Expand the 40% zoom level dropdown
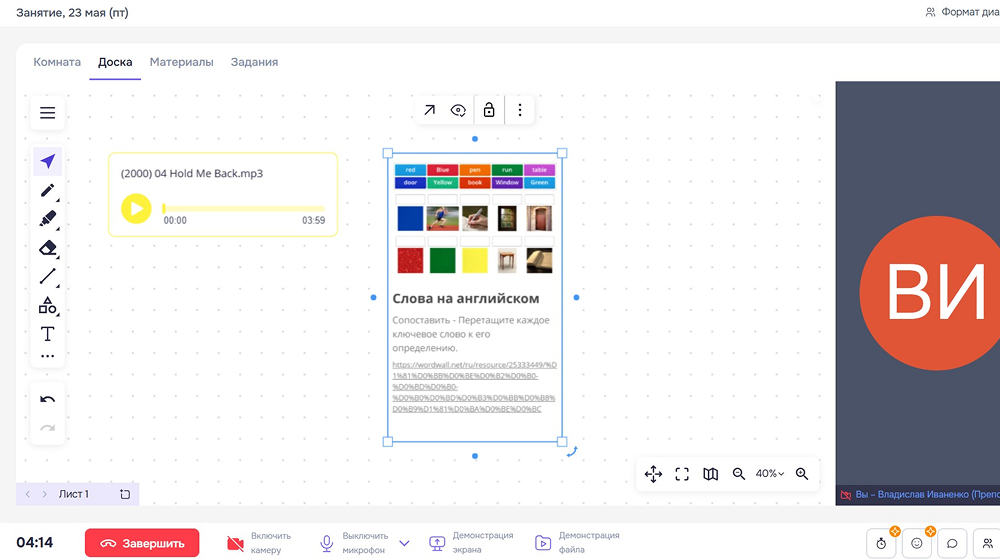Viewport: 1000px width, 560px height. [x=769, y=474]
